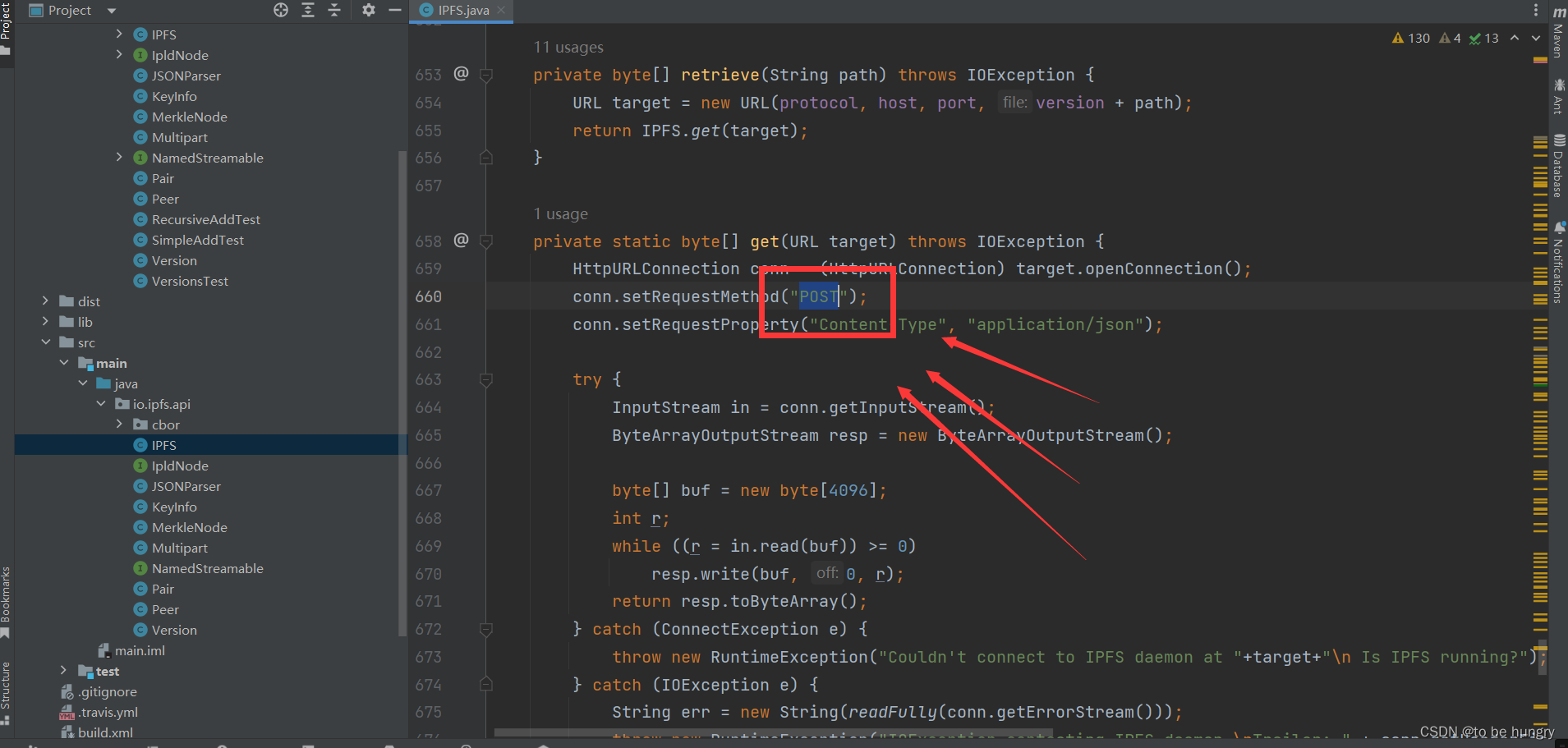The image size is (1568, 748).
Task: Open the Maven tool window
Action: coord(1558,31)
